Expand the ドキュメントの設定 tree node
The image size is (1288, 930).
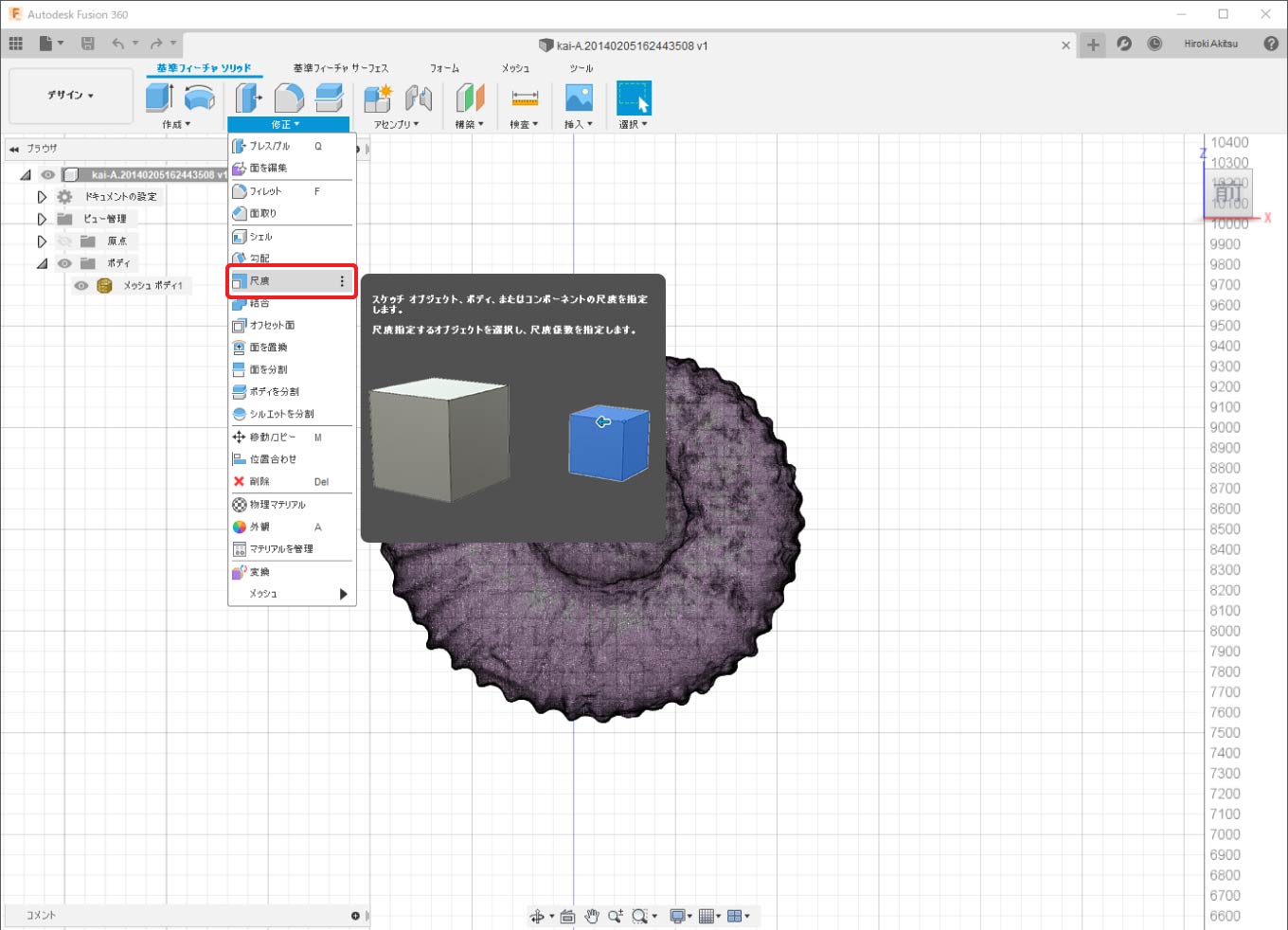(x=42, y=197)
